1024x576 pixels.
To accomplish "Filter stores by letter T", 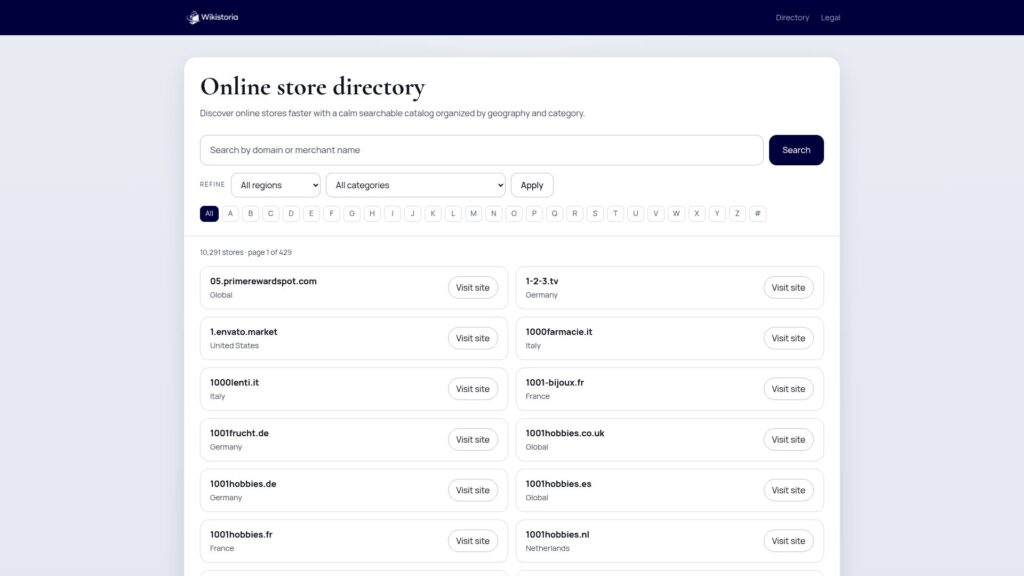I will click(615, 214).
